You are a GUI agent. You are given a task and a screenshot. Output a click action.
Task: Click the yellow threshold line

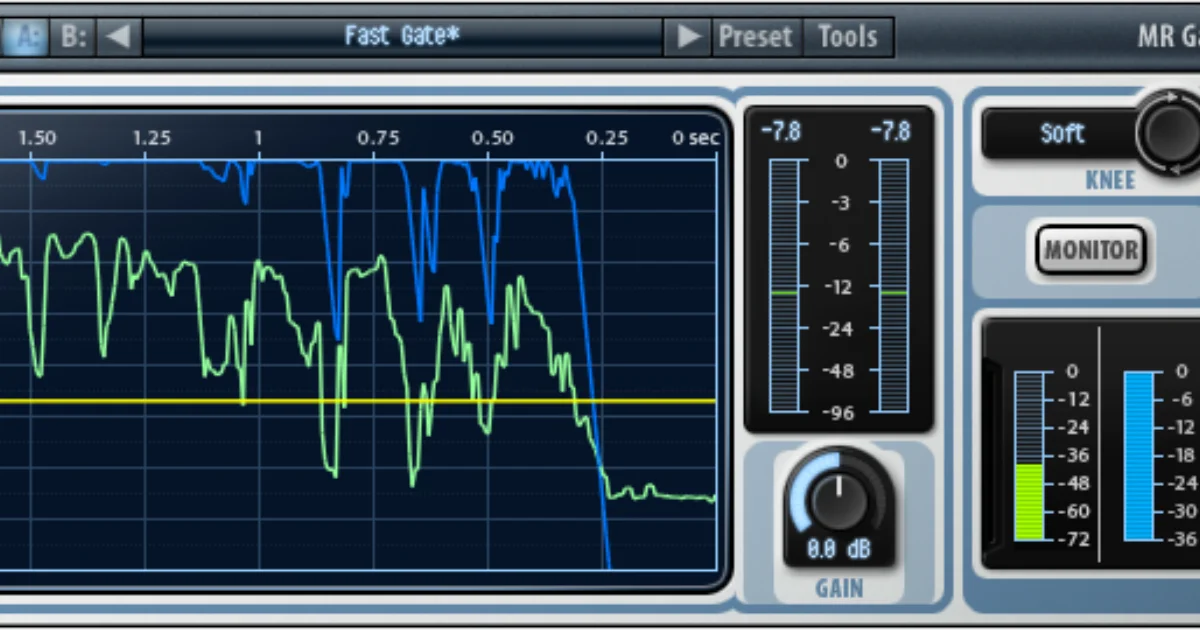tap(358, 402)
